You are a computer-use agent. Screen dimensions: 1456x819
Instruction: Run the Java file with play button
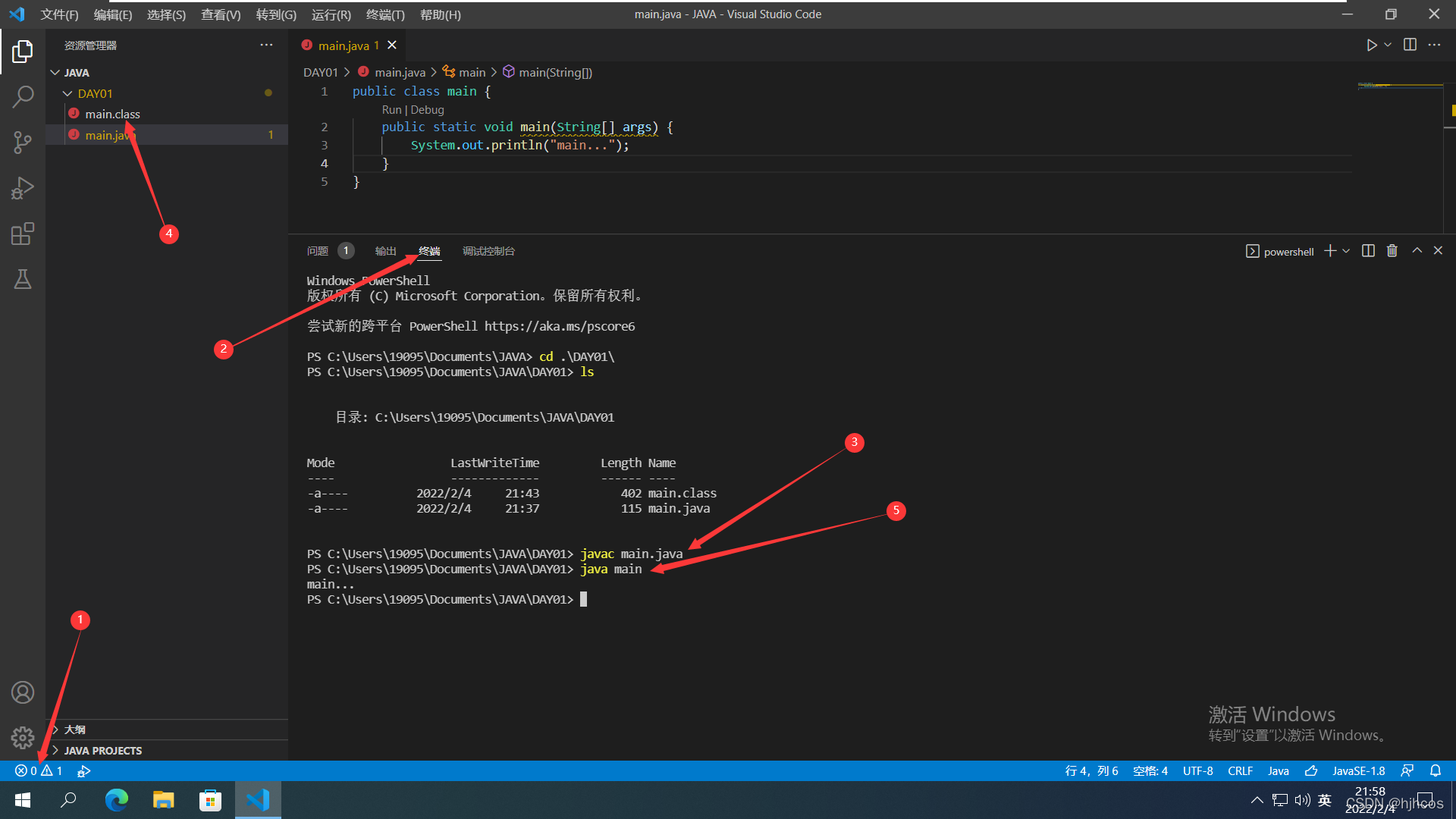click(1372, 45)
